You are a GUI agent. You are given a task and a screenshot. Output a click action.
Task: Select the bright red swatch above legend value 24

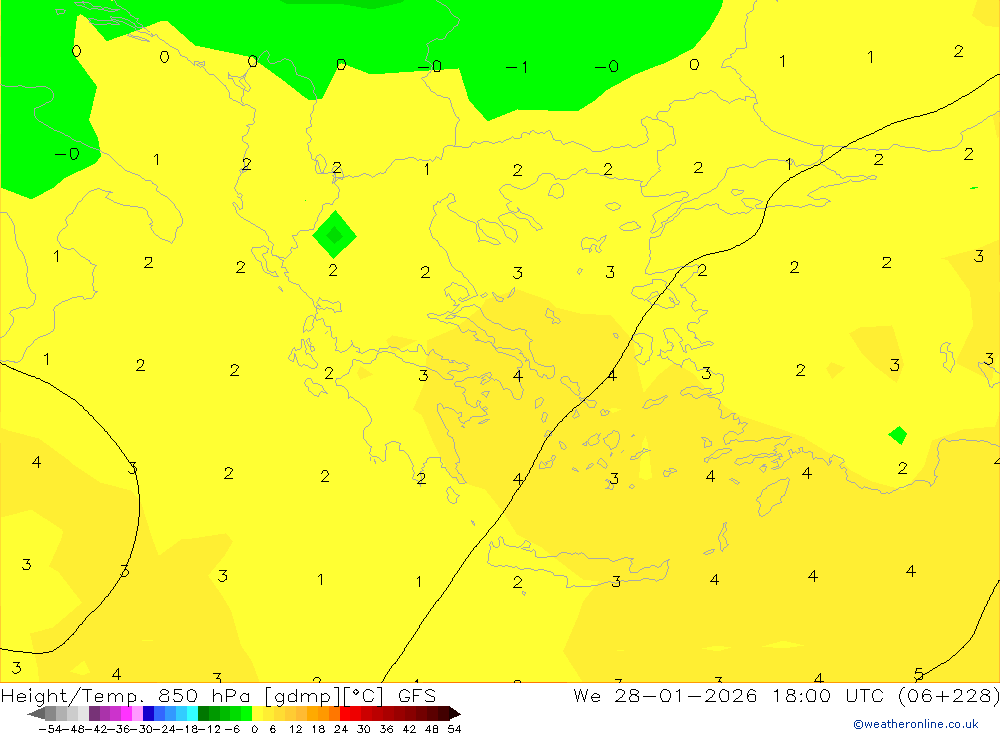(345, 714)
